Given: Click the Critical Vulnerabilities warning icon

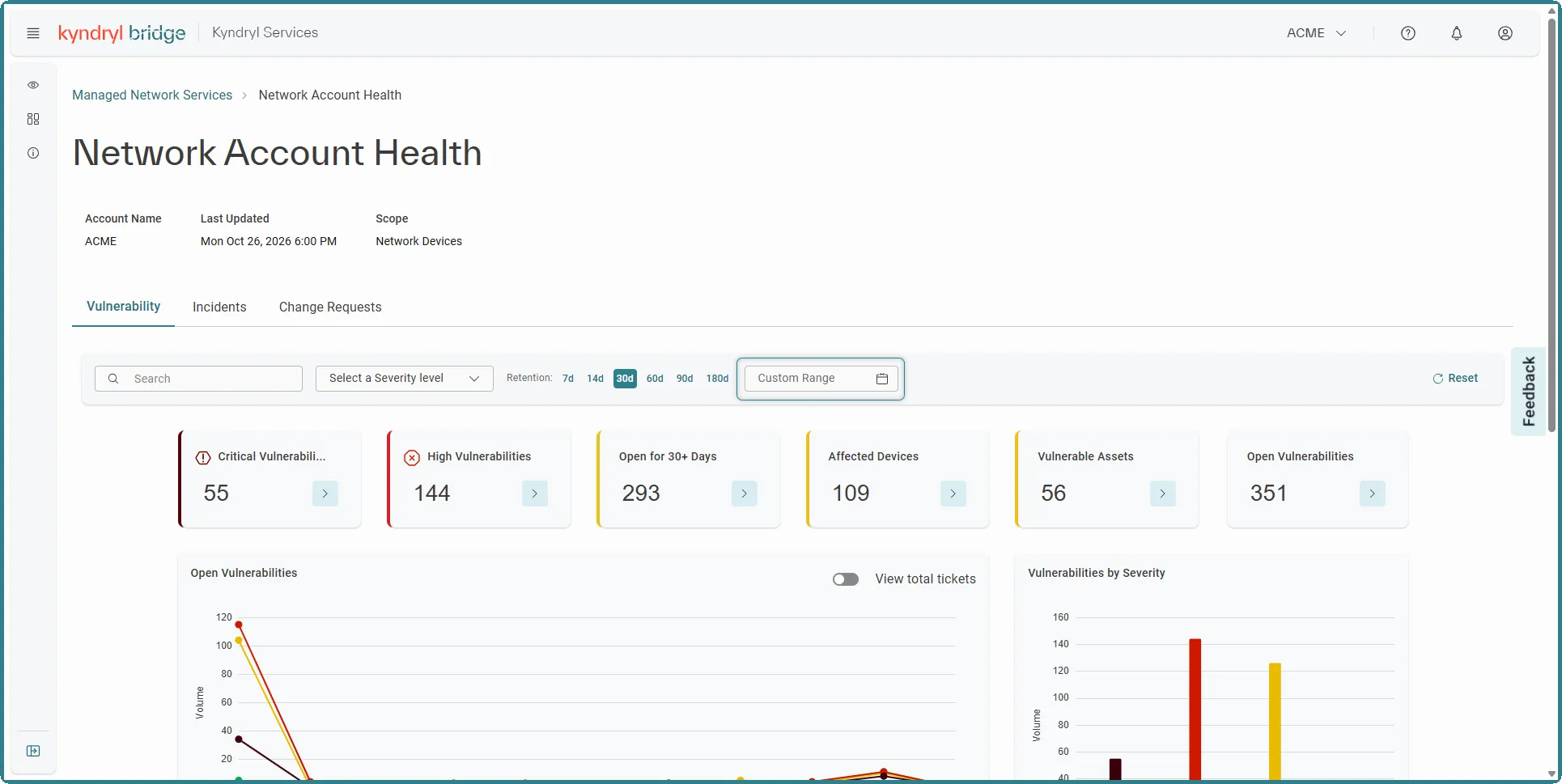Looking at the screenshot, I should [203, 458].
